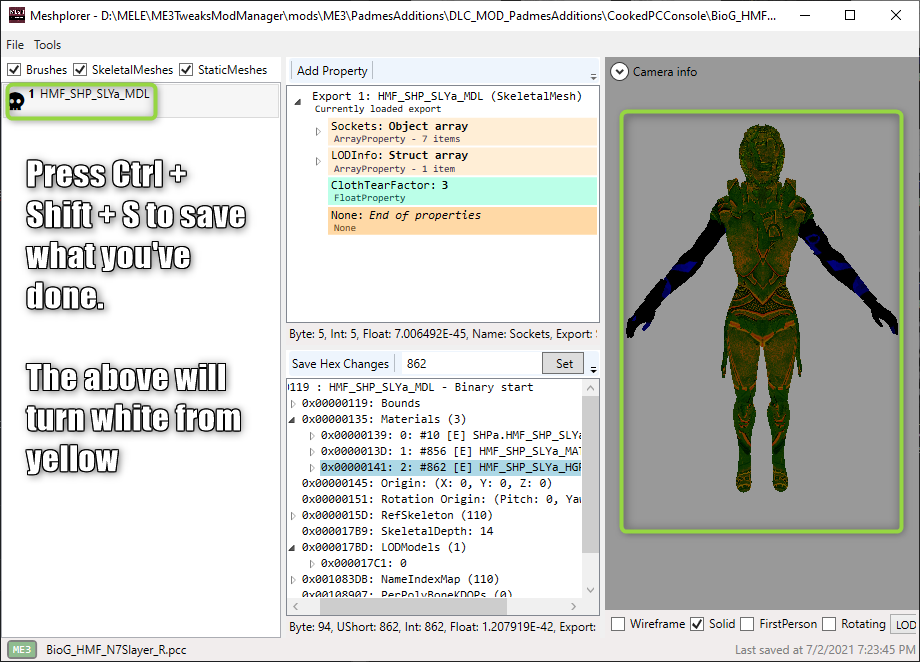Select the Rotation Origin row
This screenshot has height=662, width=920.
(441, 499)
